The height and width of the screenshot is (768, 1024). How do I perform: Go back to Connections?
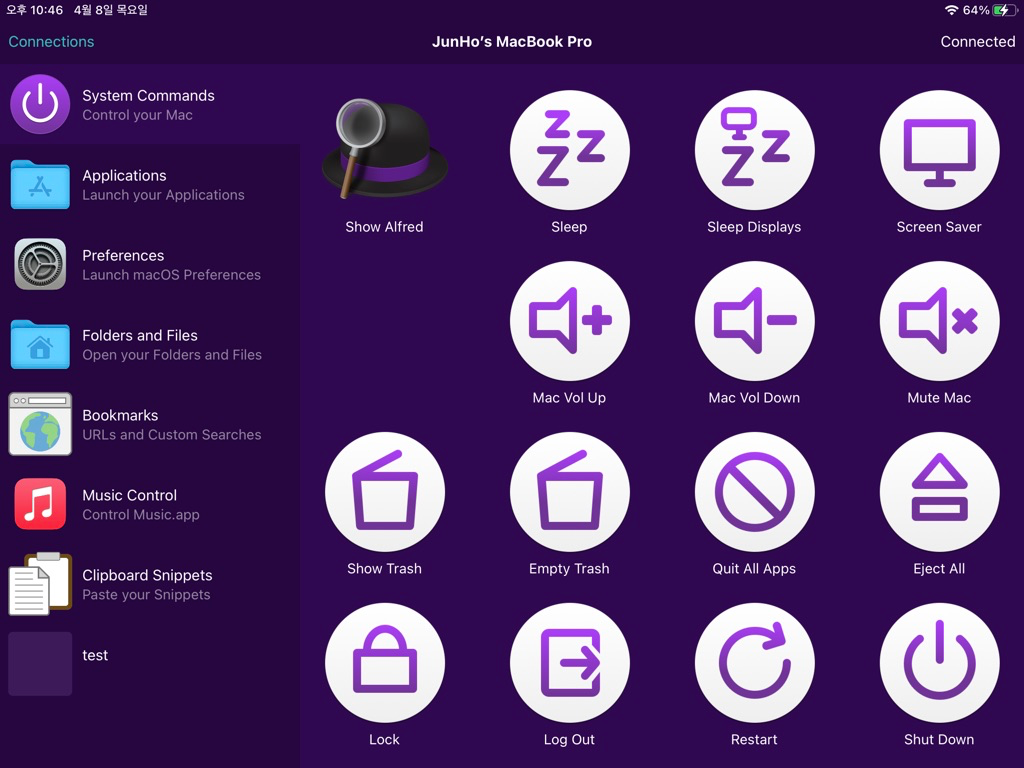click(x=51, y=42)
